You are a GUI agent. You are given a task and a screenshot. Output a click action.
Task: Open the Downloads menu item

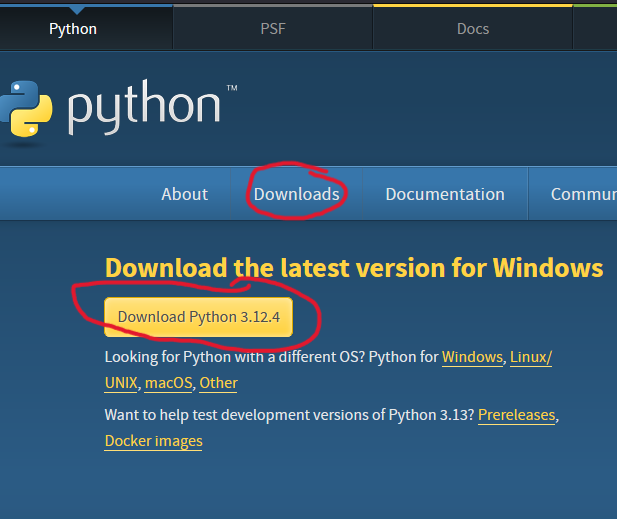[296, 194]
